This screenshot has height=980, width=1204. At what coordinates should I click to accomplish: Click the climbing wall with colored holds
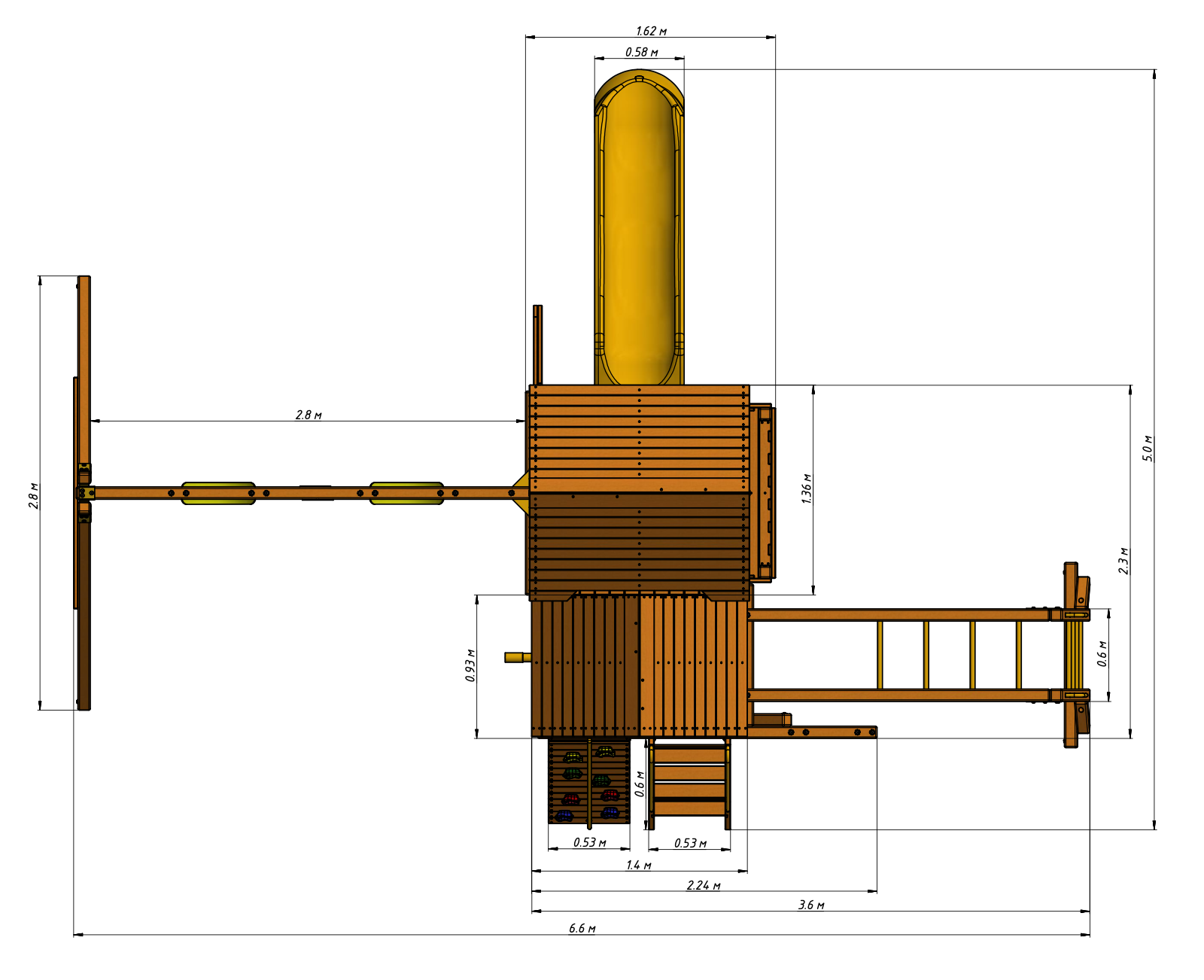coord(588,783)
